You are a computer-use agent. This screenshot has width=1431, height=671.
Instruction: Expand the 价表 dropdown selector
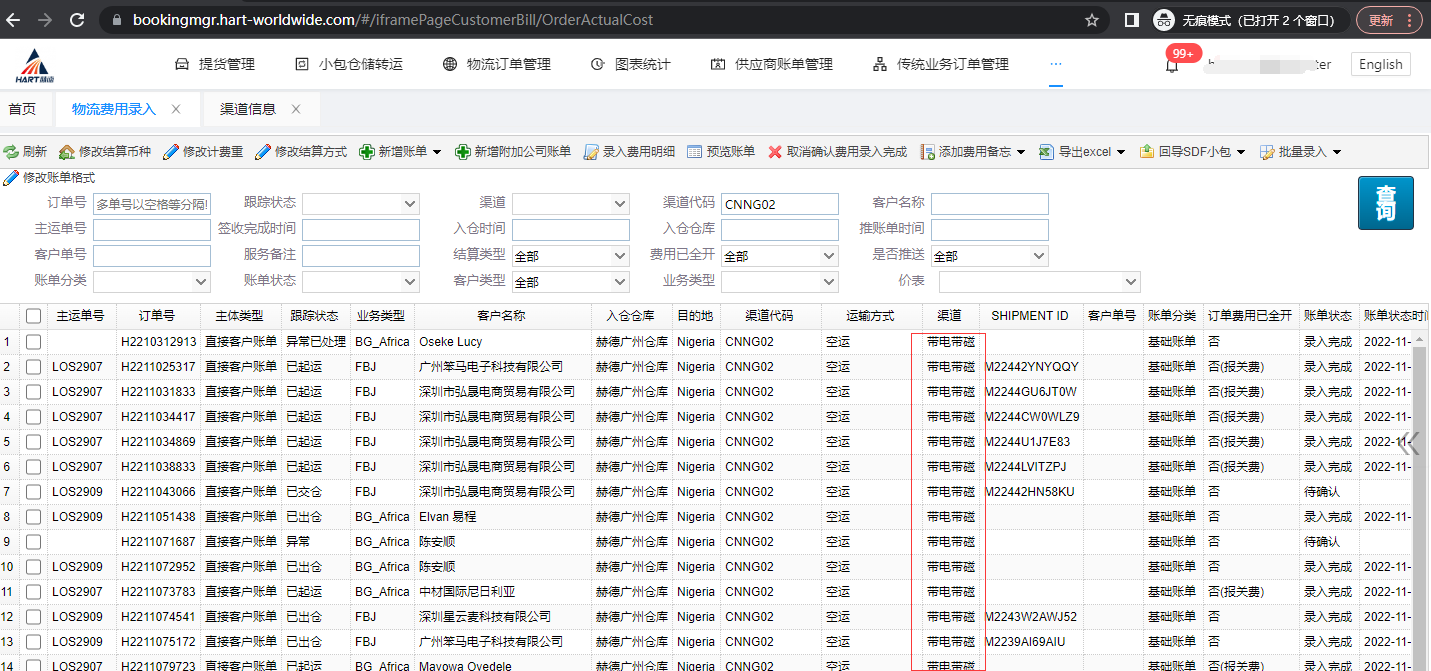click(x=1130, y=282)
